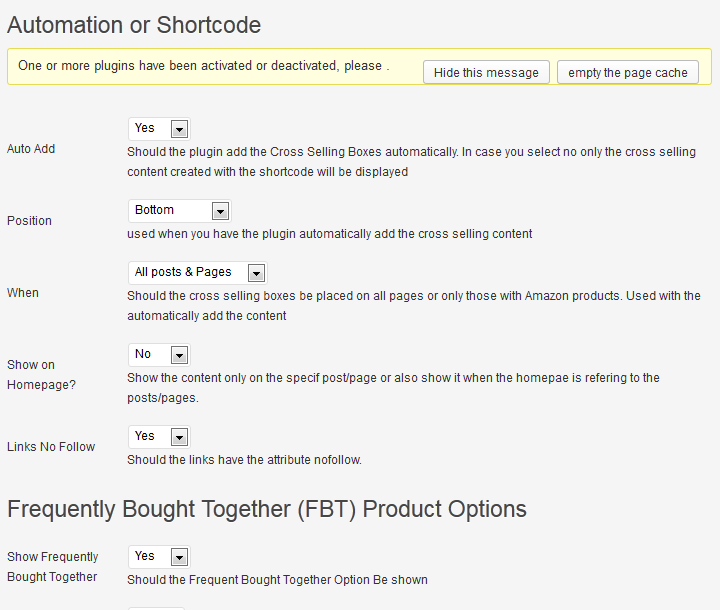This screenshot has height=610, width=720.
Task: Open the 'All posts & Pages' combo box
Action: (197, 272)
